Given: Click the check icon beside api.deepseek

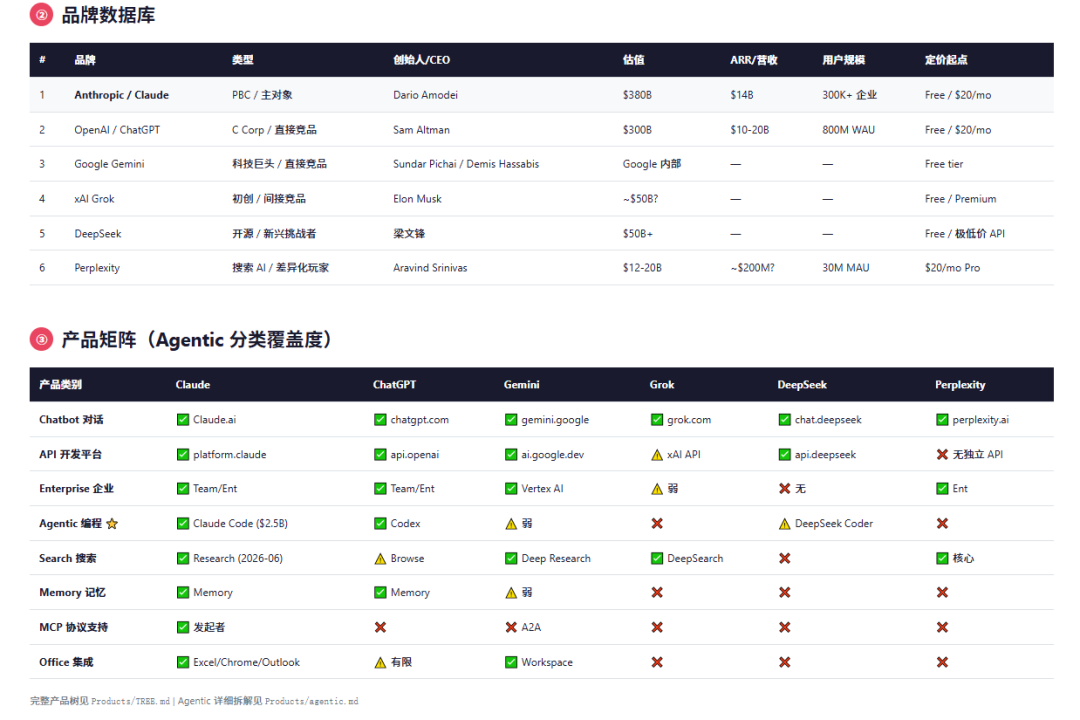Looking at the screenshot, I should 785,455.
